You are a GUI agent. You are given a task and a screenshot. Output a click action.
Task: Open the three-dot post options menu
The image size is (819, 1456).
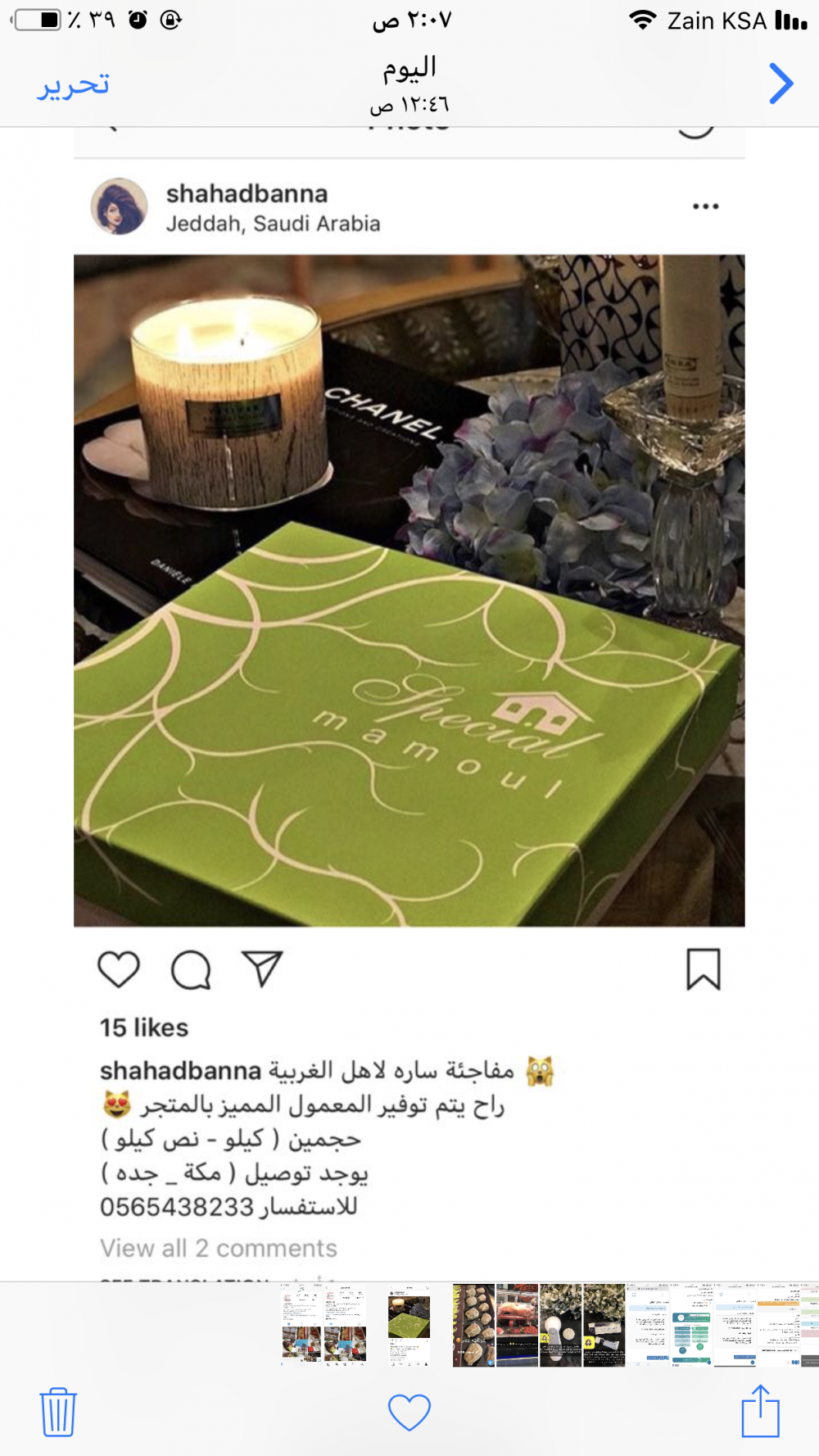tap(705, 206)
